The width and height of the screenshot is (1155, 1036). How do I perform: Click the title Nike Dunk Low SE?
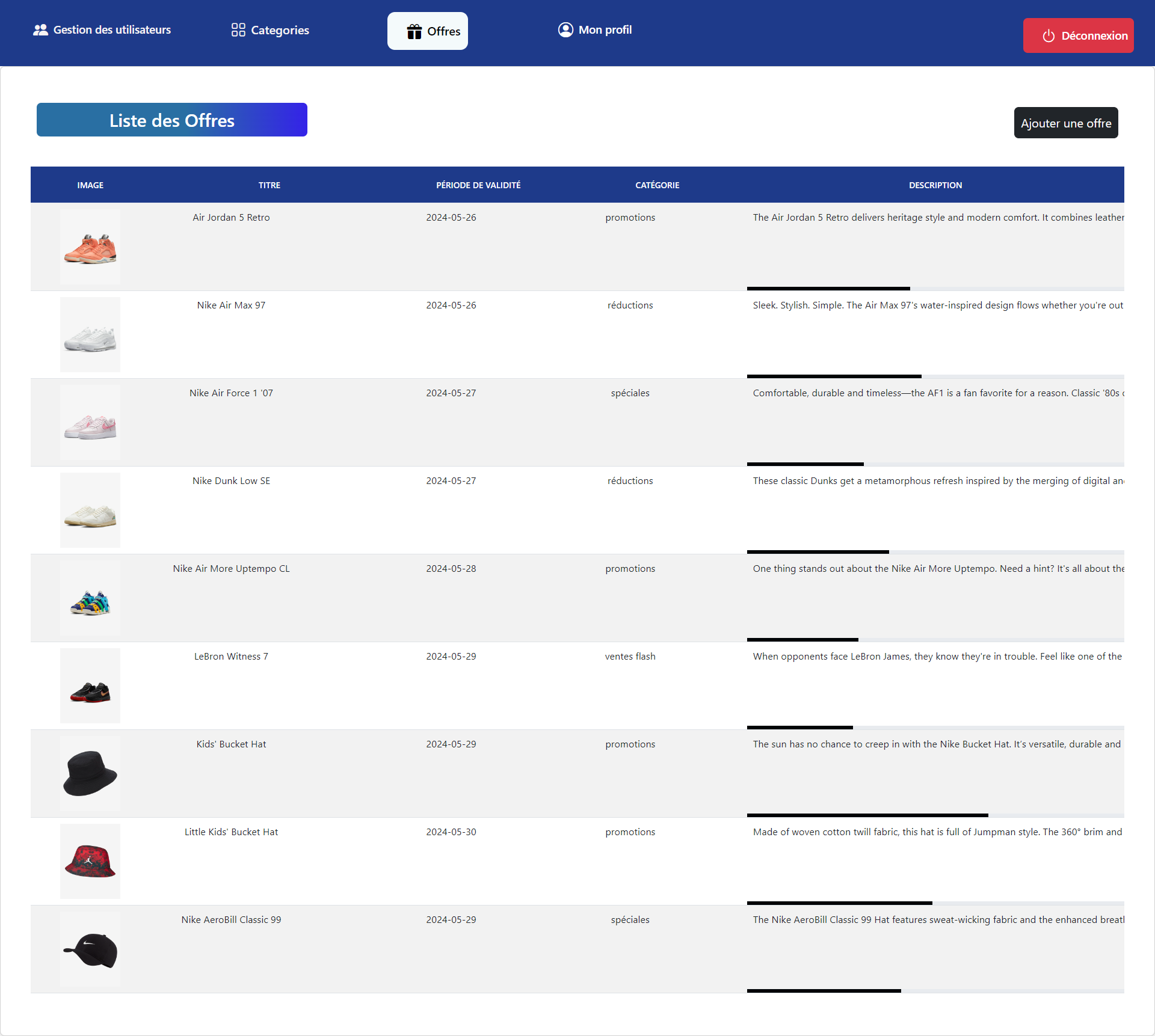pos(231,481)
